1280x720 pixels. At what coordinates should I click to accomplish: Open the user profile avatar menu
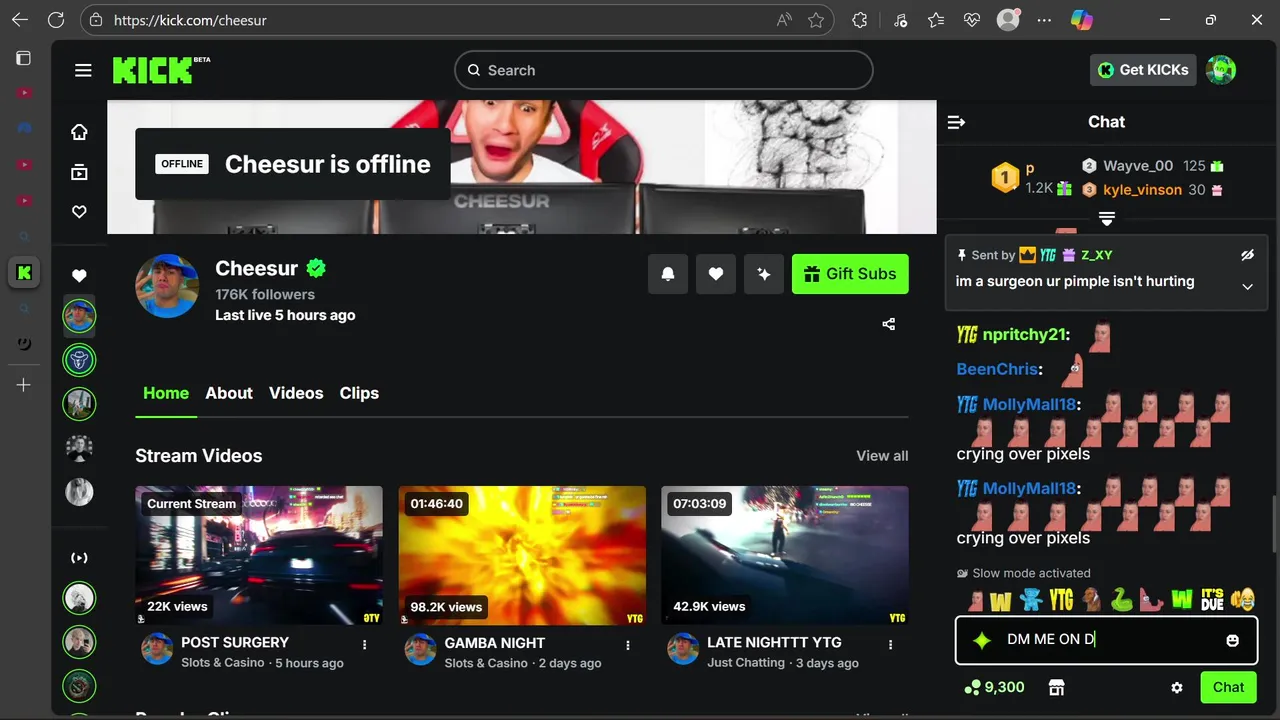pos(1221,70)
